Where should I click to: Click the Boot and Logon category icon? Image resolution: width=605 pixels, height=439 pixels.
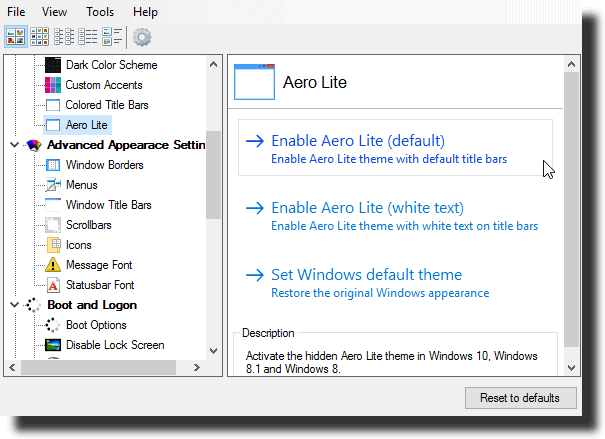(x=33, y=305)
